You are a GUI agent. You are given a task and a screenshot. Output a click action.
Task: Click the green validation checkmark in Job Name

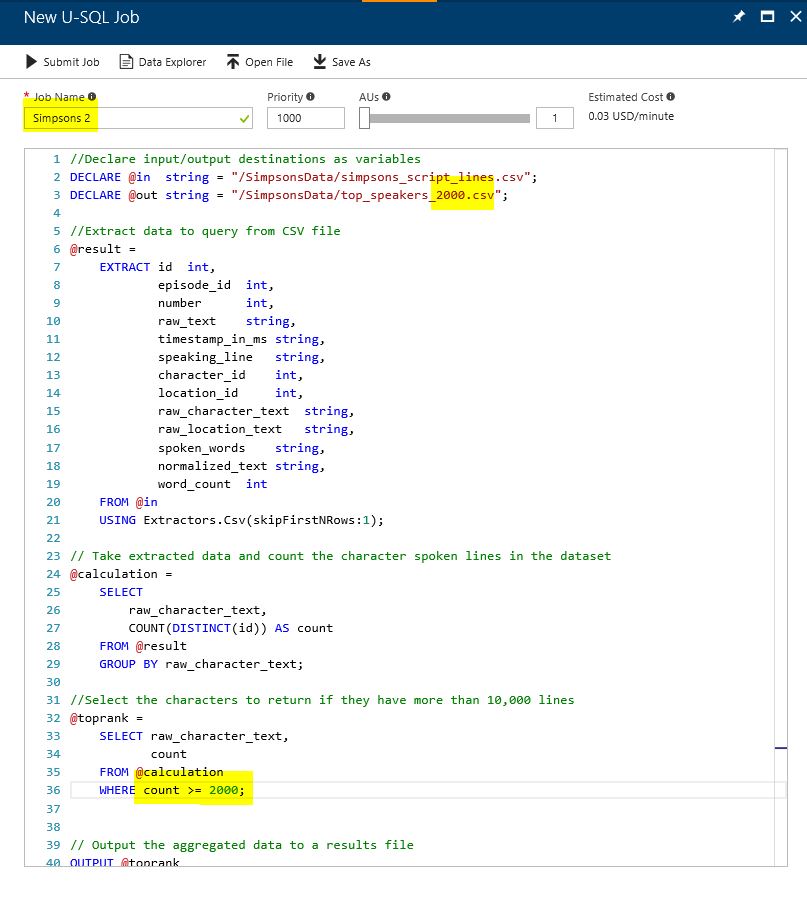244,119
